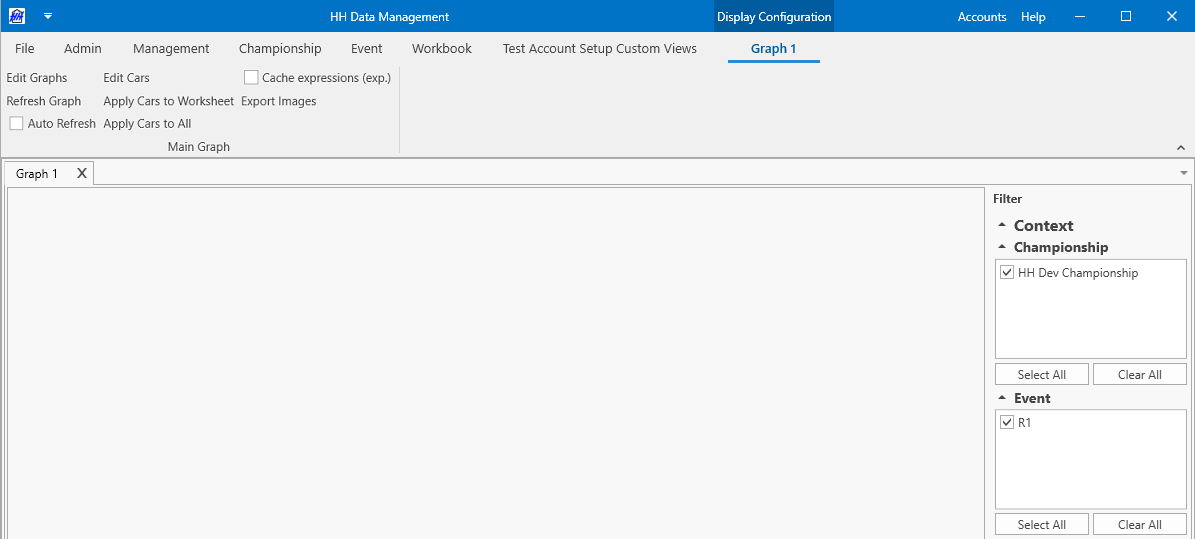The height and width of the screenshot is (539, 1195).
Task: Click Refresh Graph command
Action: [43, 101]
